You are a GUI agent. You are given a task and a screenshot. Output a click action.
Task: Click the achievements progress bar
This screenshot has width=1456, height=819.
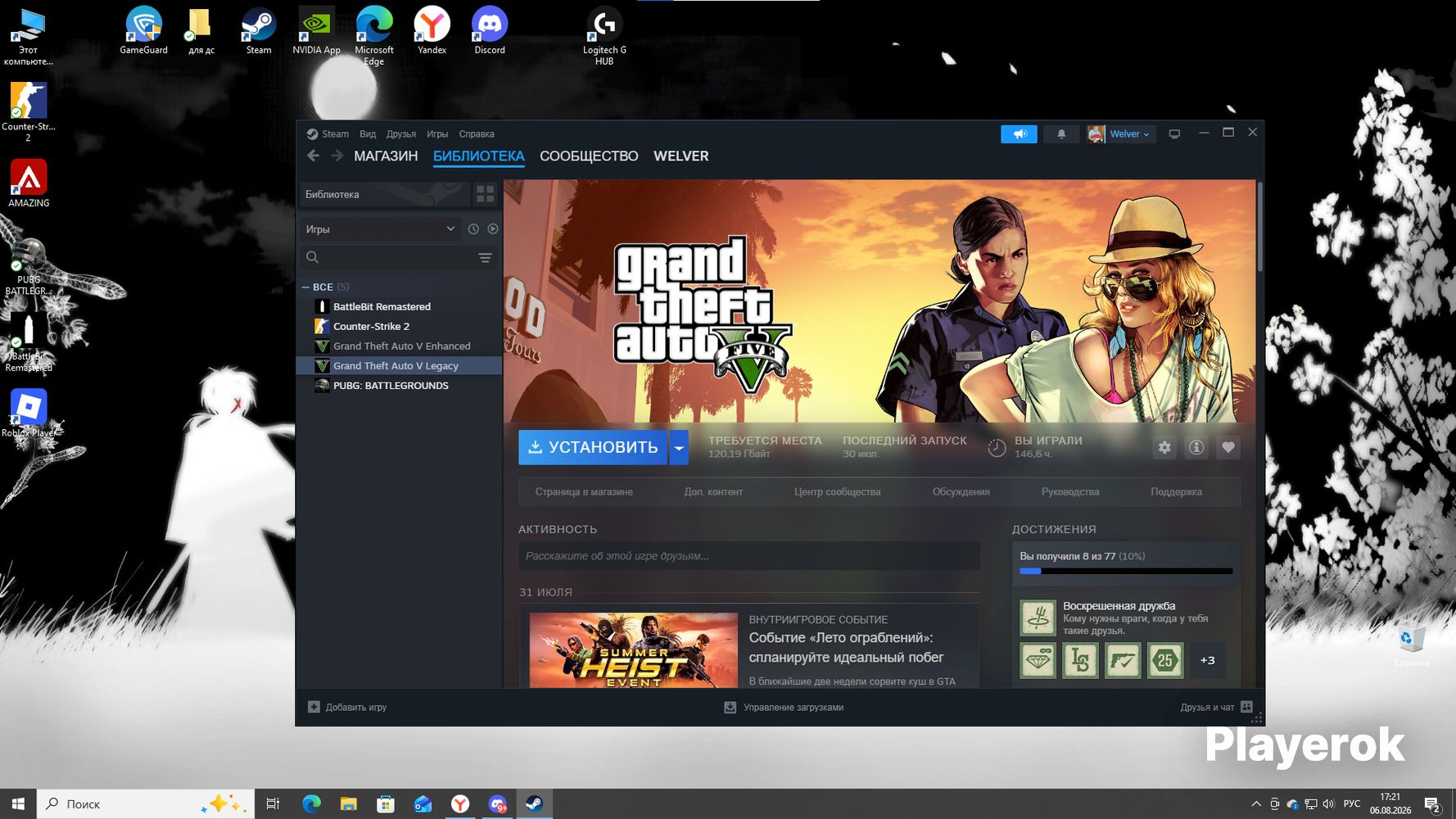pos(1126,571)
